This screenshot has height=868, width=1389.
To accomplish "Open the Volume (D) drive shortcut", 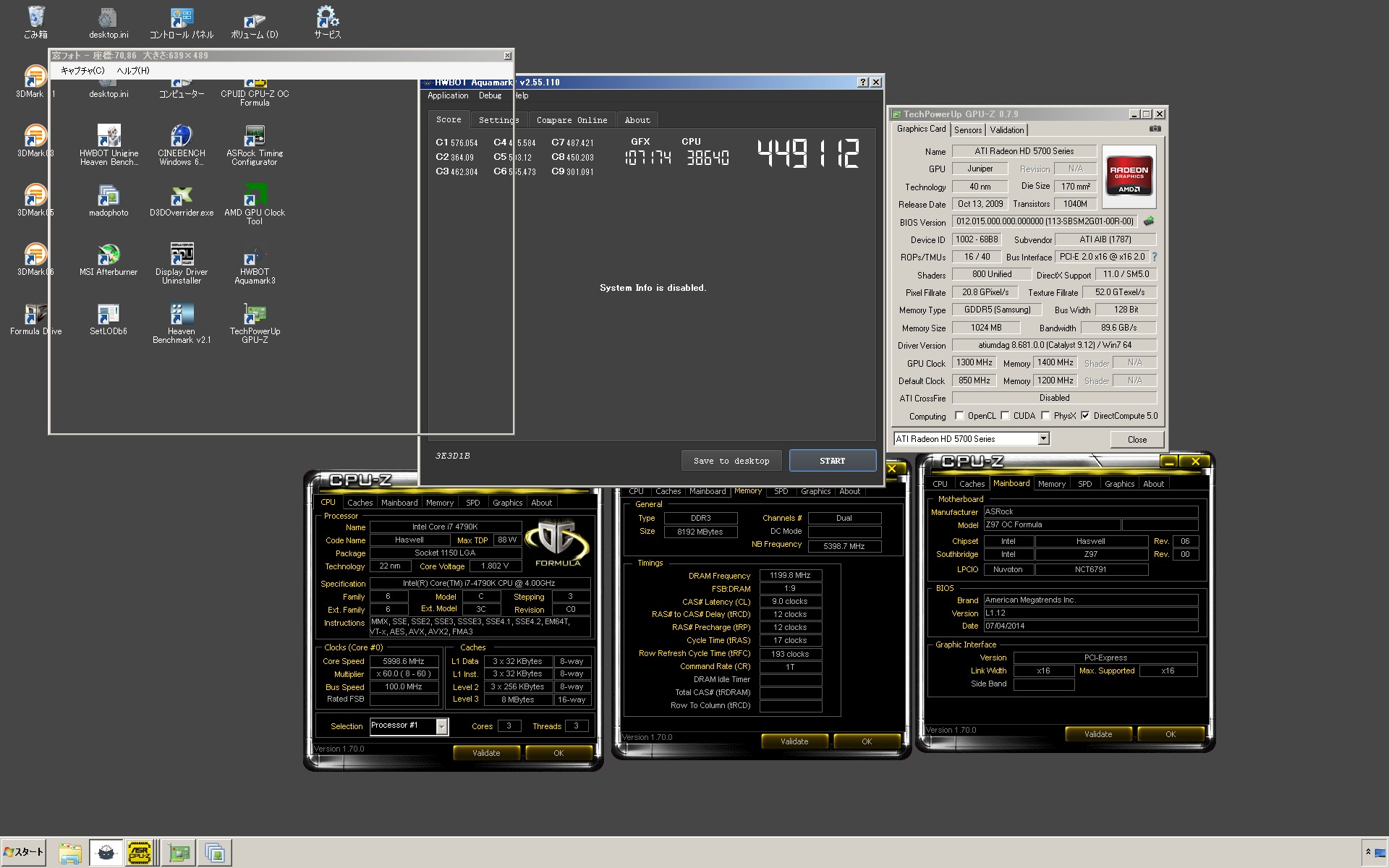I will [254, 23].
